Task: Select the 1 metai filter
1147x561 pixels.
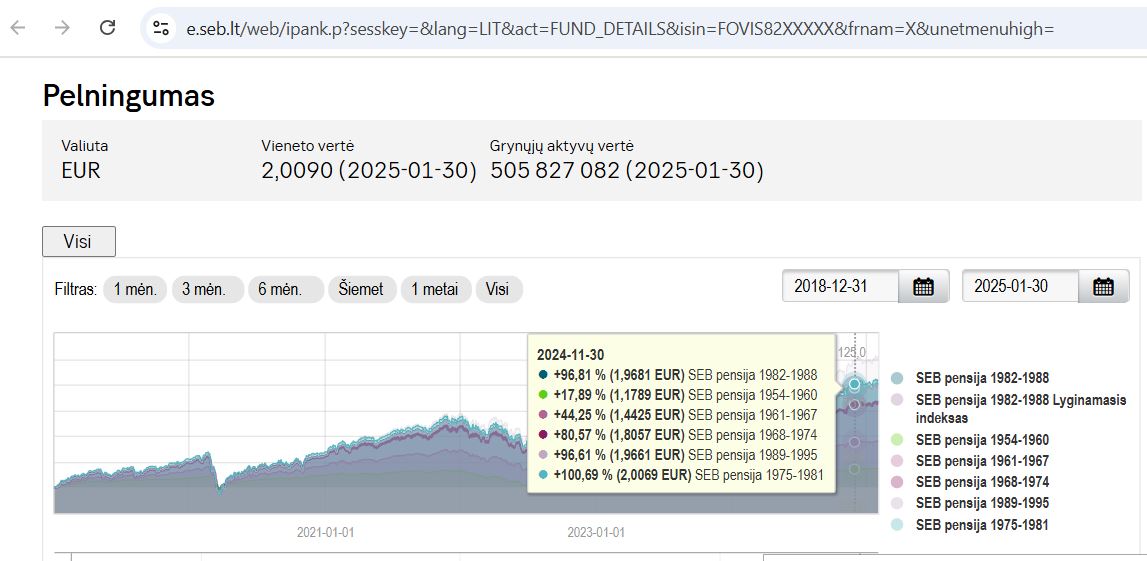Action: pyautogui.click(x=435, y=289)
